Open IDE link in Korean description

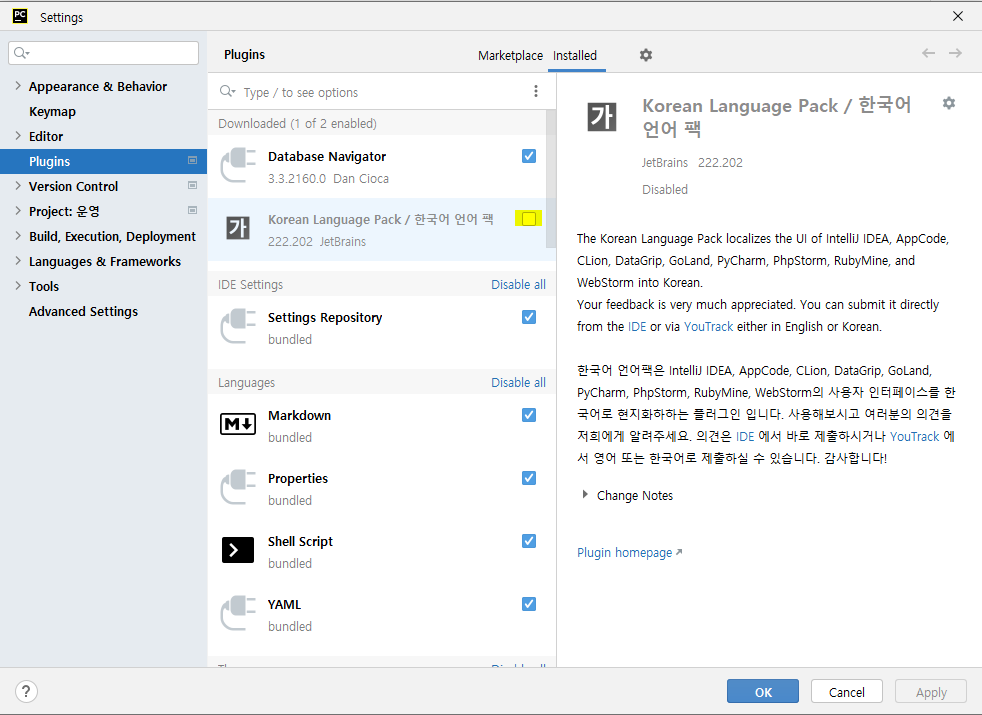tap(745, 436)
